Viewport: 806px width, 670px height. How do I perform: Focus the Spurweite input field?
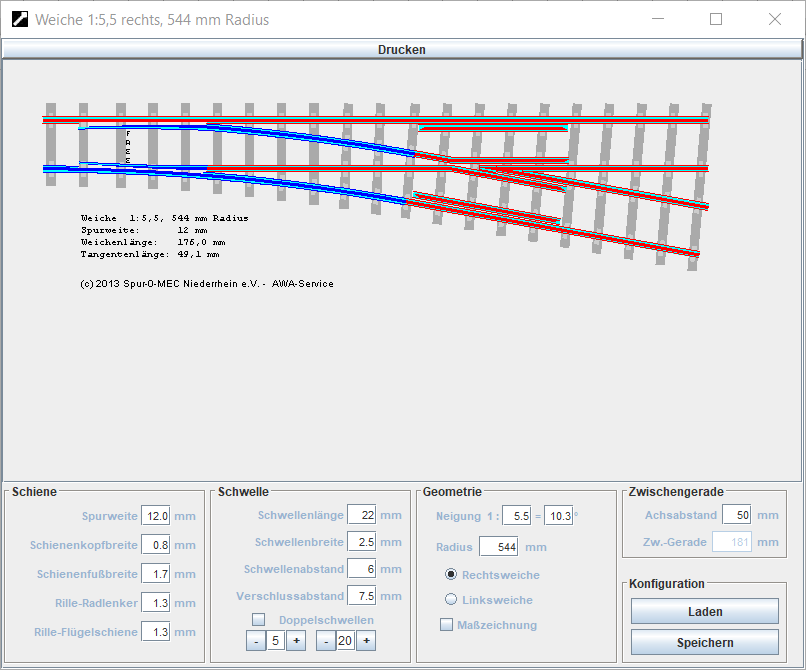(156, 516)
